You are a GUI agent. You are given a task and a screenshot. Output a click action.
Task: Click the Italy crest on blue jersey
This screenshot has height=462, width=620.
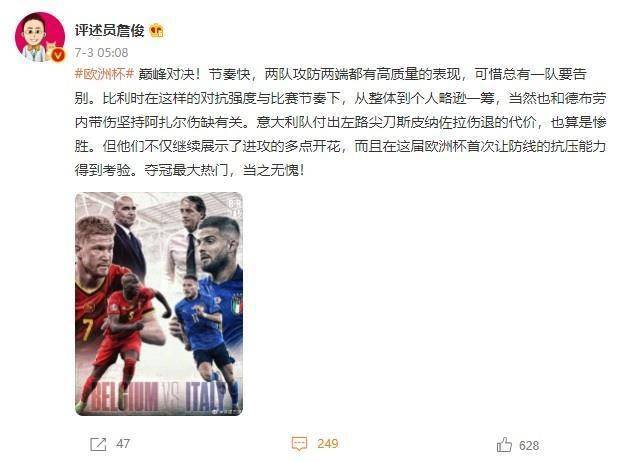click(x=237, y=305)
